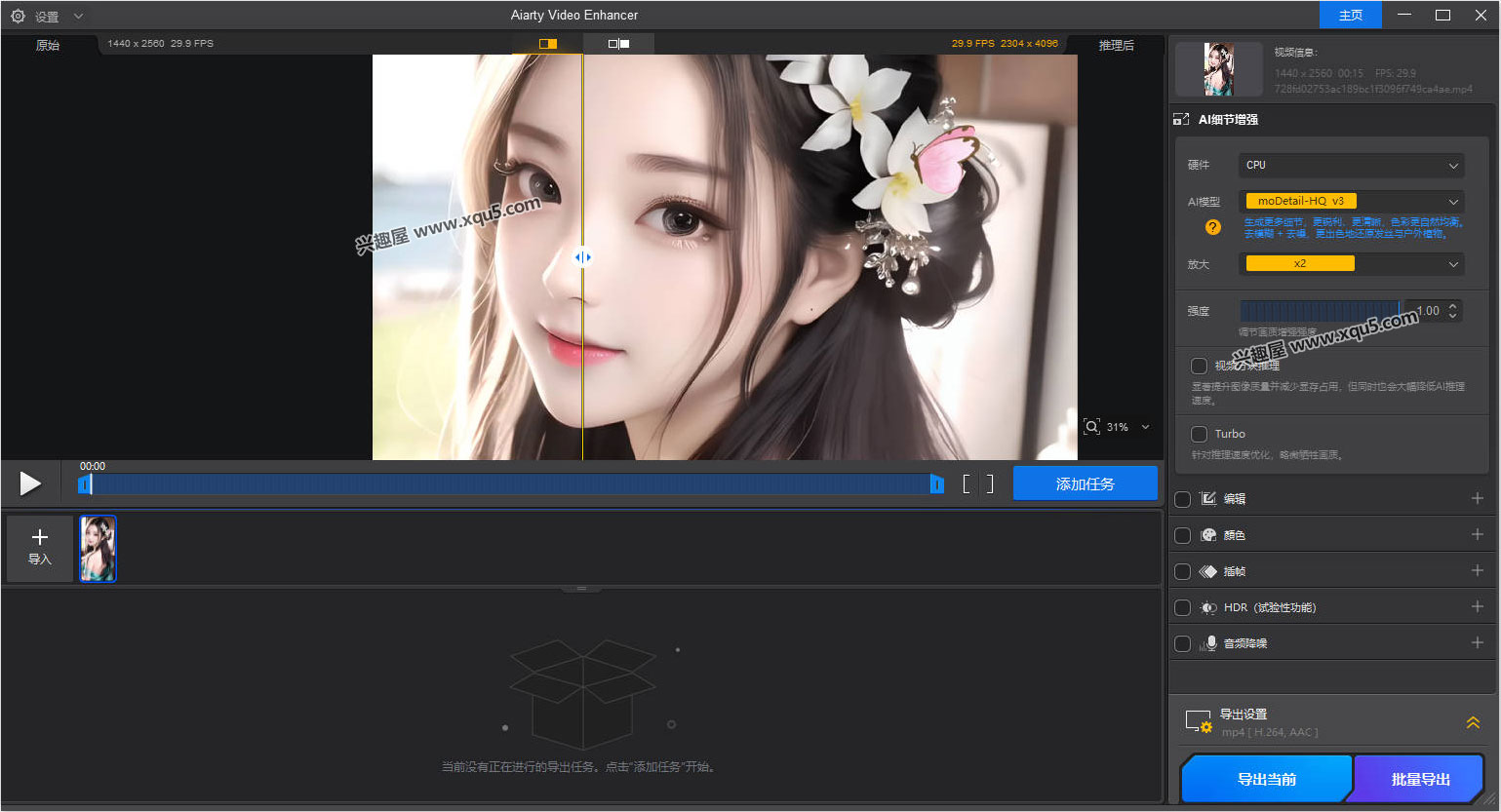The width and height of the screenshot is (1501, 812).
Task: Open the 放大 x2 scale dropdown
Action: 1351,263
